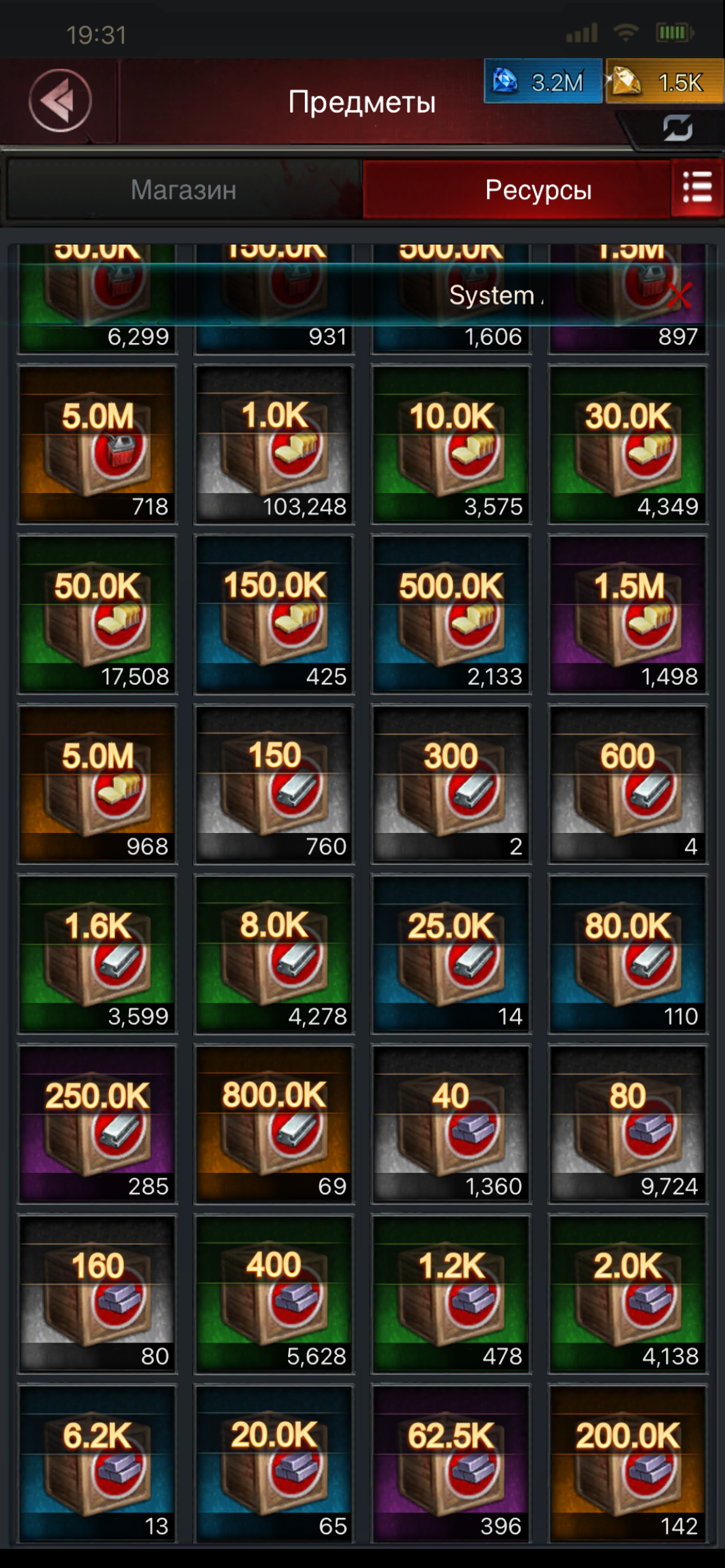Choose the 150 steel crate with 760
Screen dimensions: 725x1568
tap(274, 784)
